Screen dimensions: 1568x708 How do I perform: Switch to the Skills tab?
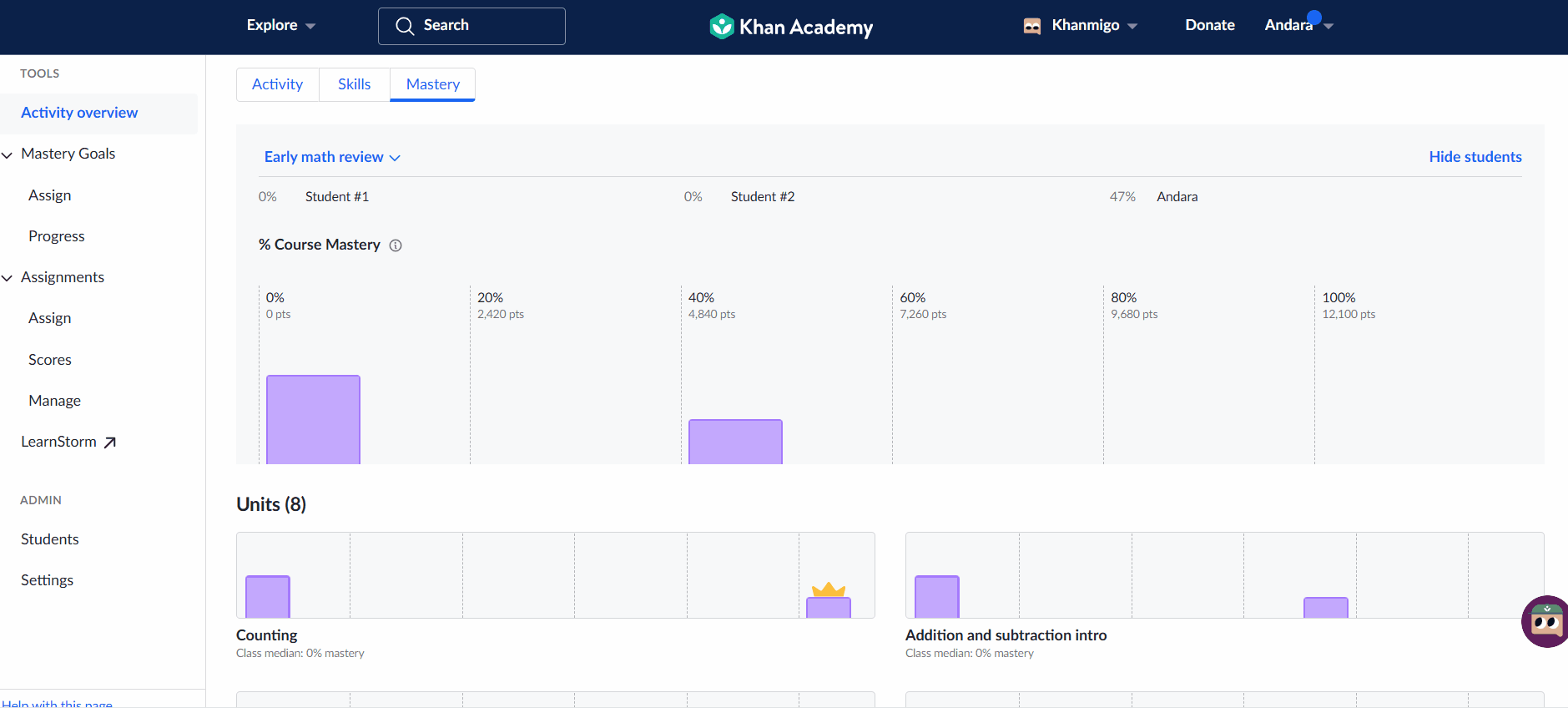pos(354,84)
